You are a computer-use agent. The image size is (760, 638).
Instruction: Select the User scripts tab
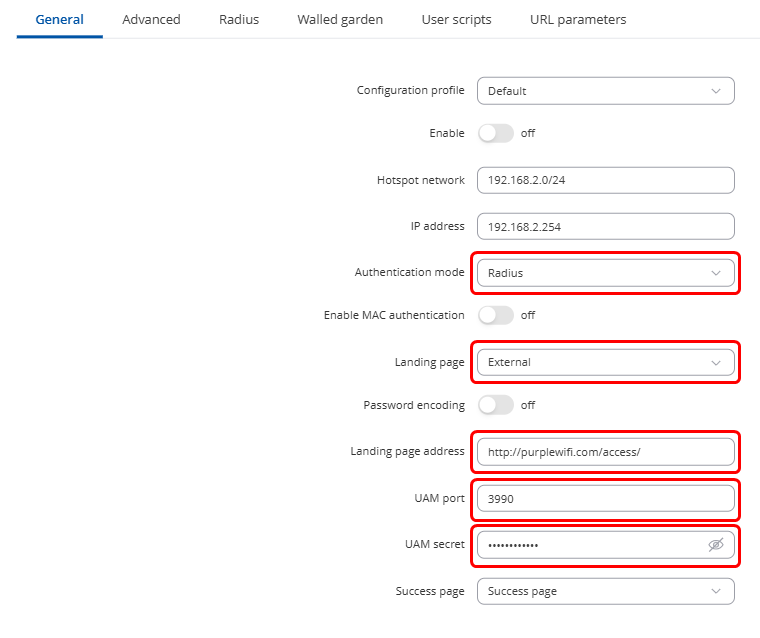[x=456, y=19]
